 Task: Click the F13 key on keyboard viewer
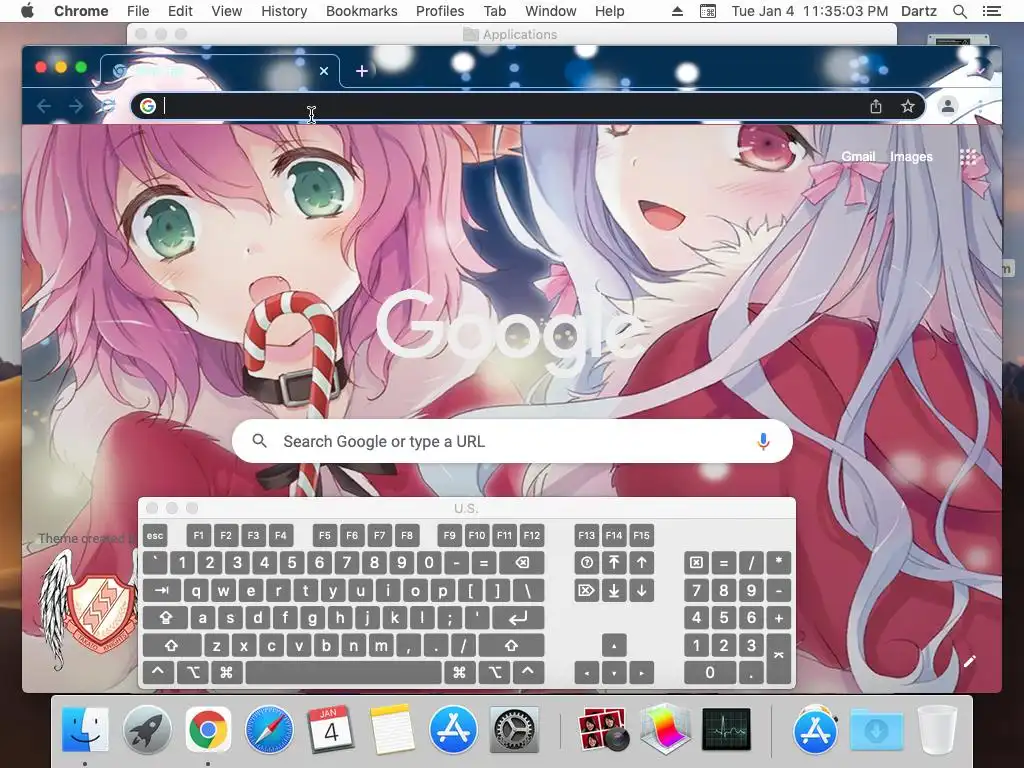586,536
